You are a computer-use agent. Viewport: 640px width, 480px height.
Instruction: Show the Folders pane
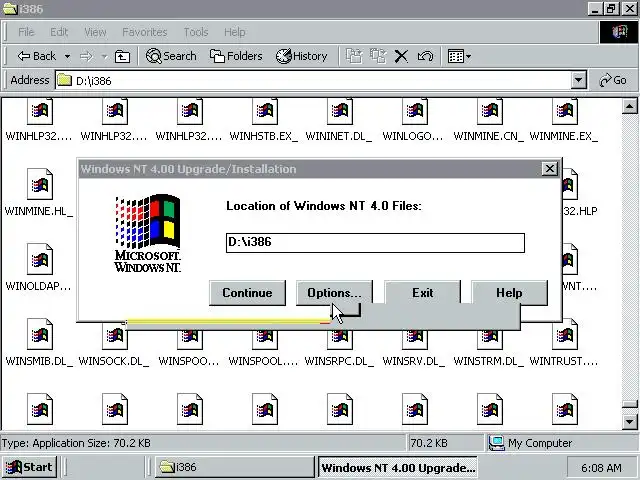pyautogui.click(x=236, y=56)
